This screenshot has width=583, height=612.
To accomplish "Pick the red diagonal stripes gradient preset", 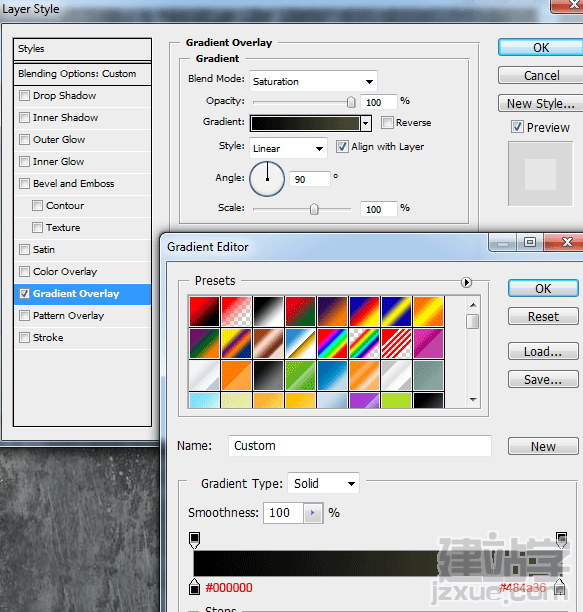I will 396,343.
